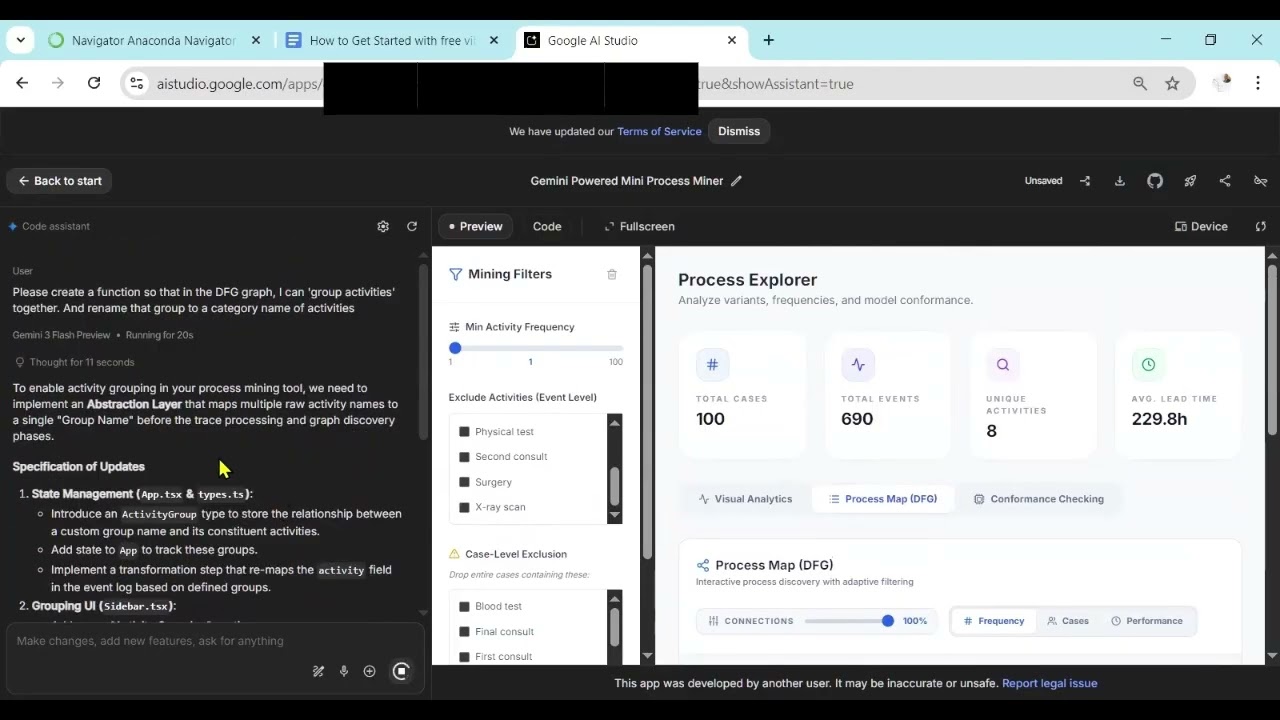Select the Cases view mode
1280x720 pixels.
(x=1067, y=621)
